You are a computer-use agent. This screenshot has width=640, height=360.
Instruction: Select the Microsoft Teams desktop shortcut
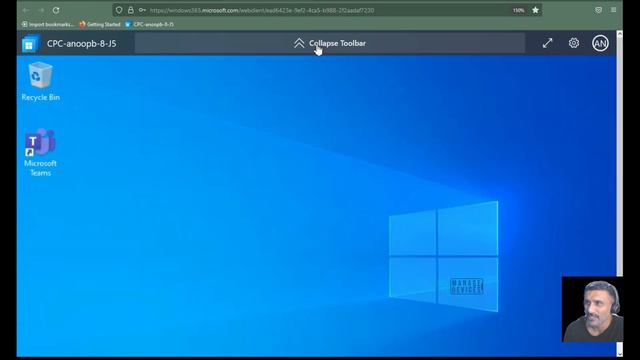tap(40, 152)
